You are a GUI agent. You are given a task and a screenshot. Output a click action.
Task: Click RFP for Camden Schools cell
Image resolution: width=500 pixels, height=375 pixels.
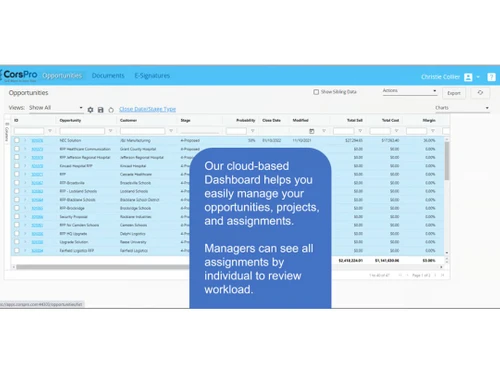click(x=79, y=225)
